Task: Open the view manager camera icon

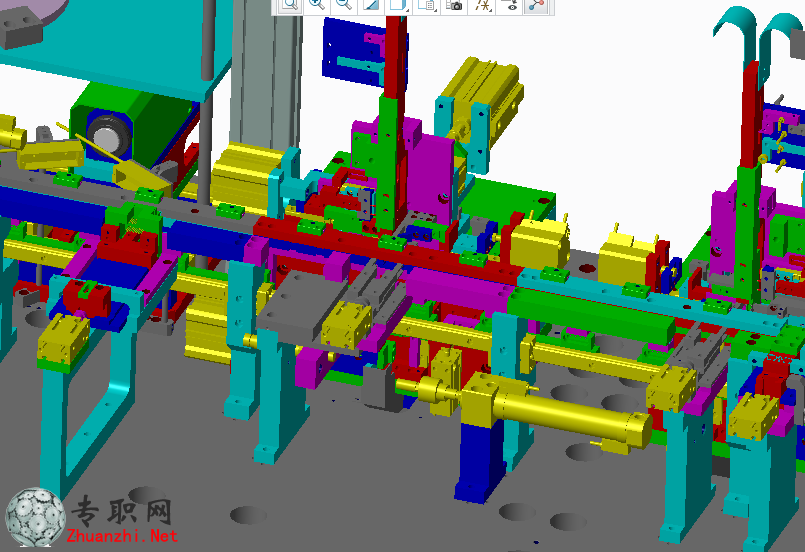Action: coord(454,5)
